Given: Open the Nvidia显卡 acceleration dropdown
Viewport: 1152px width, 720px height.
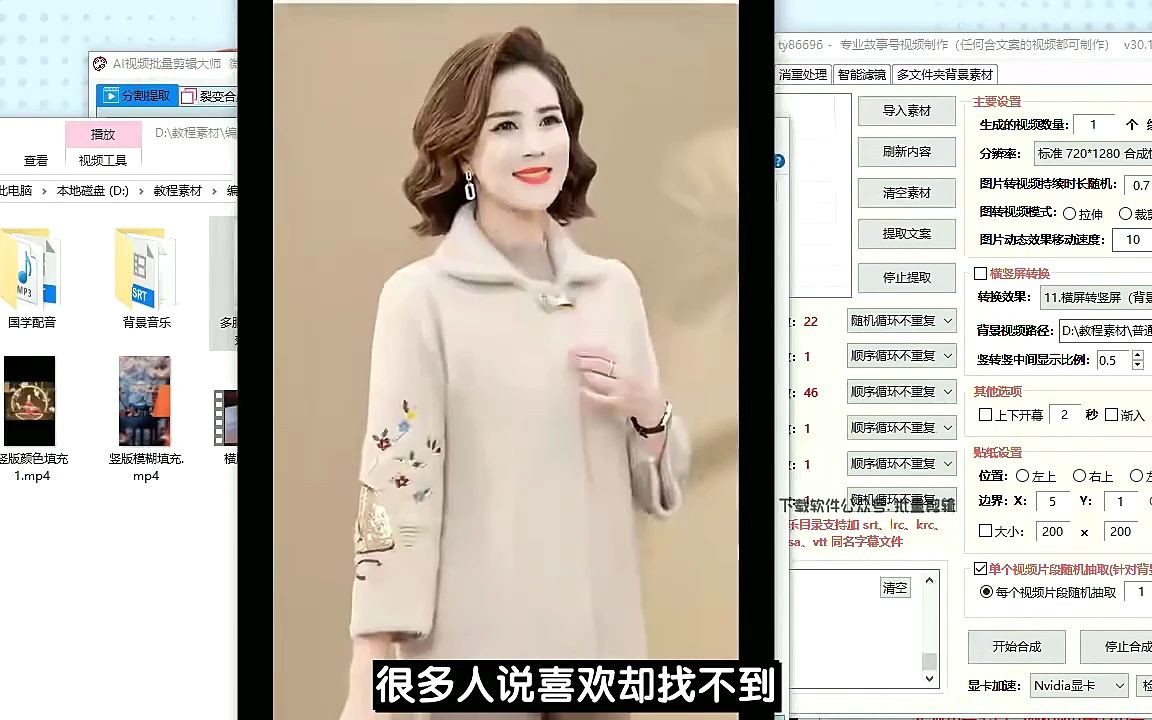Looking at the screenshot, I should click(1078, 686).
